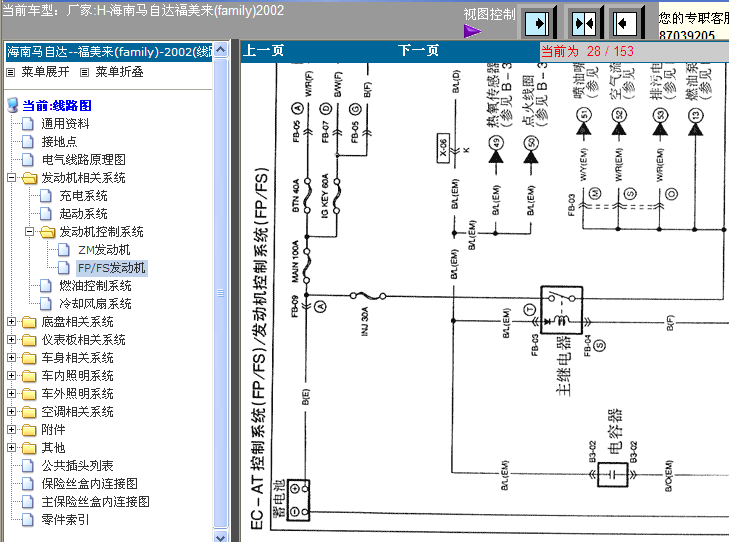Click the folder icon of 车身相关系统
The width and height of the screenshot is (729, 542).
coord(29,358)
